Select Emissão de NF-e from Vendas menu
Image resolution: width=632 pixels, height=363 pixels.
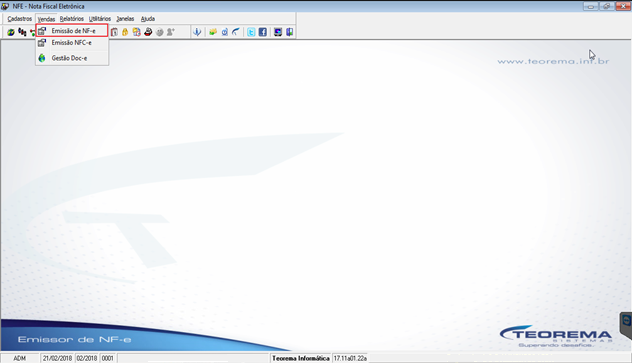tap(72, 31)
